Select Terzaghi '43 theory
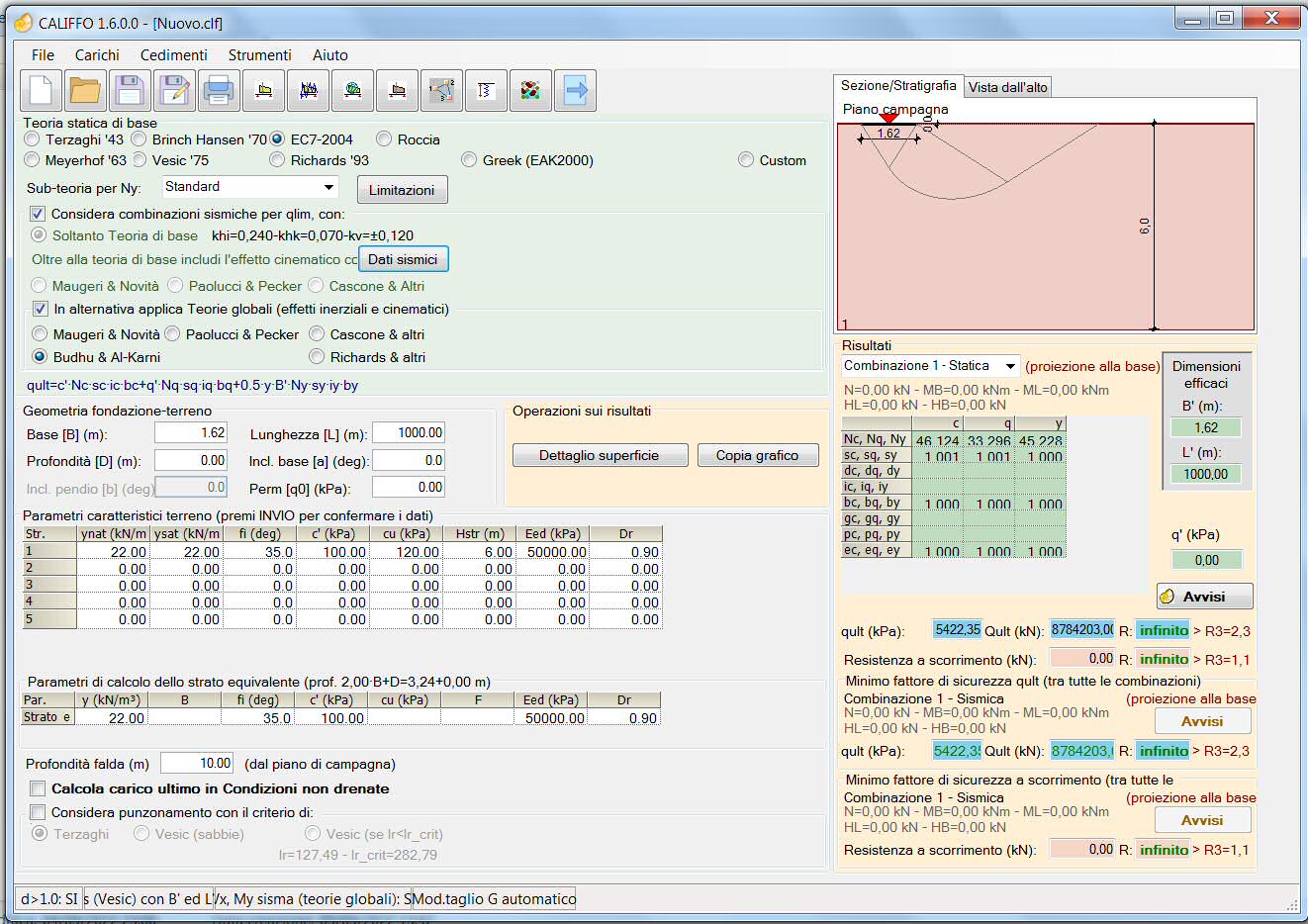Screen dimensions: 1308x924 [x=33, y=139]
